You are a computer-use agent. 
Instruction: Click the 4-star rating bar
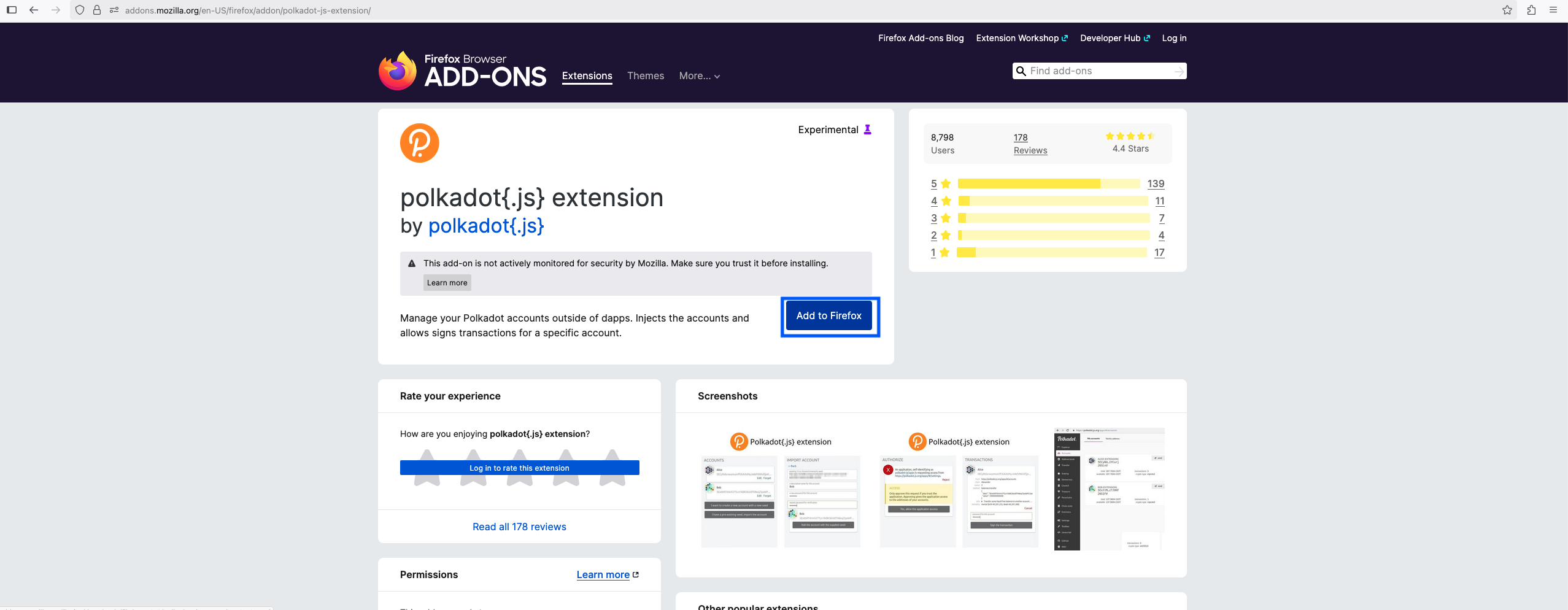(1053, 201)
